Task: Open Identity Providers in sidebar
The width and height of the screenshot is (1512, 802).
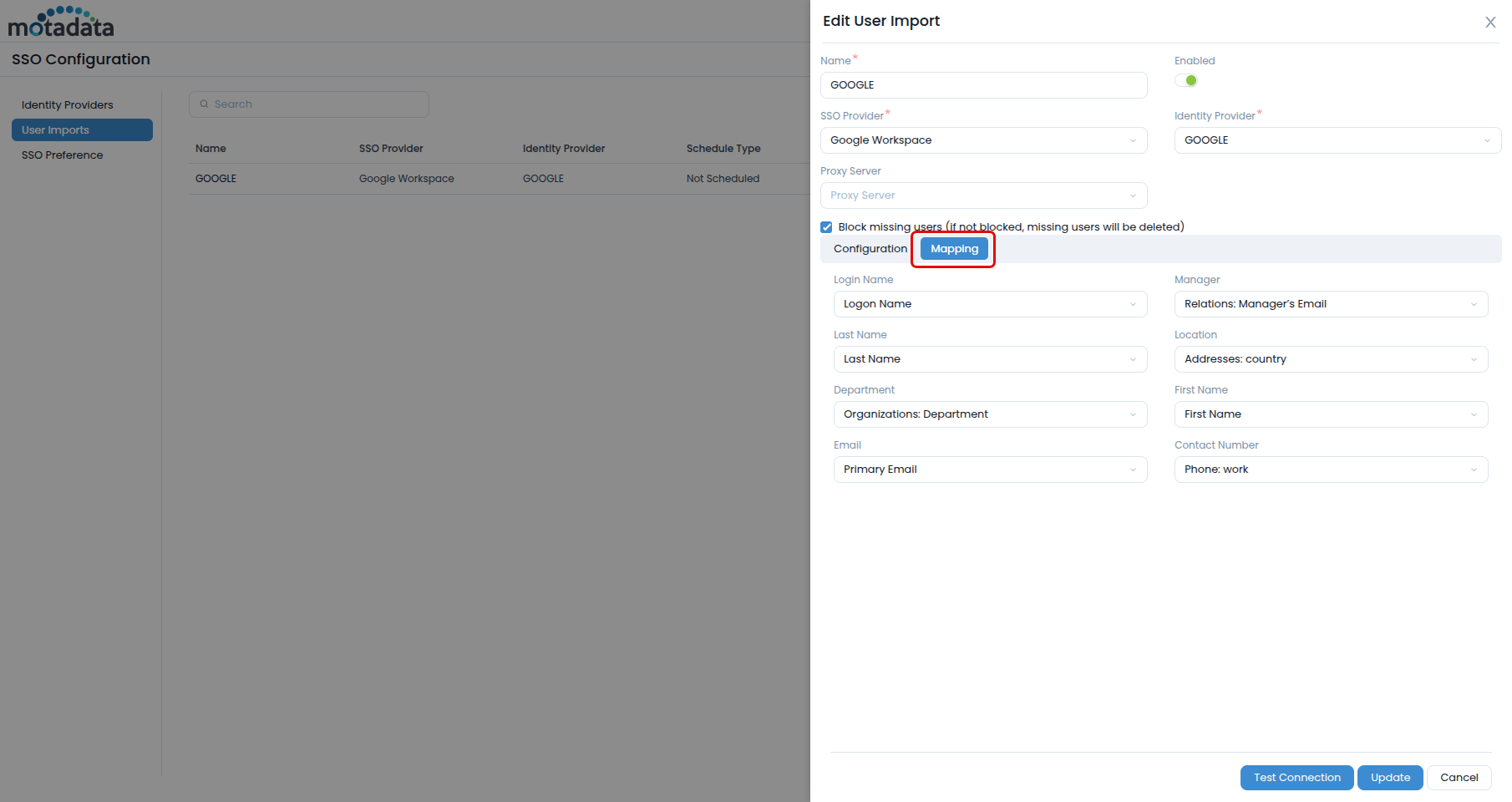Action: (x=68, y=105)
